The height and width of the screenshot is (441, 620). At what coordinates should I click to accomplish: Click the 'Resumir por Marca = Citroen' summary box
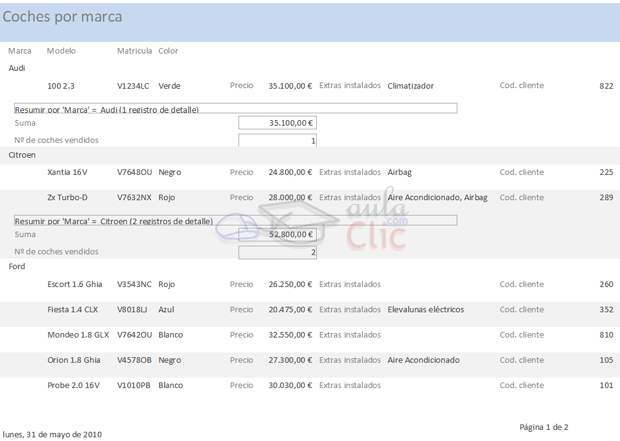click(235, 220)
